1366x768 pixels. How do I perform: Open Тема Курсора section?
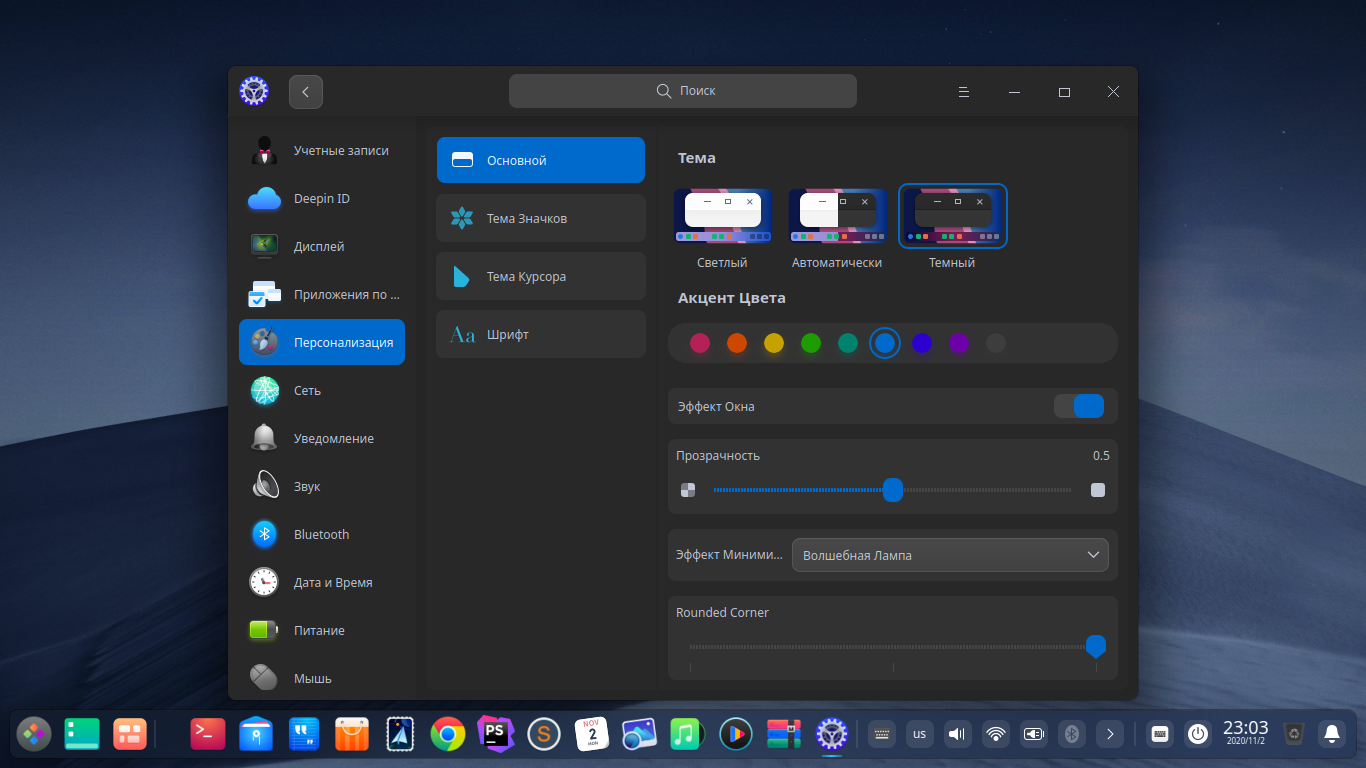click(541, 276)
